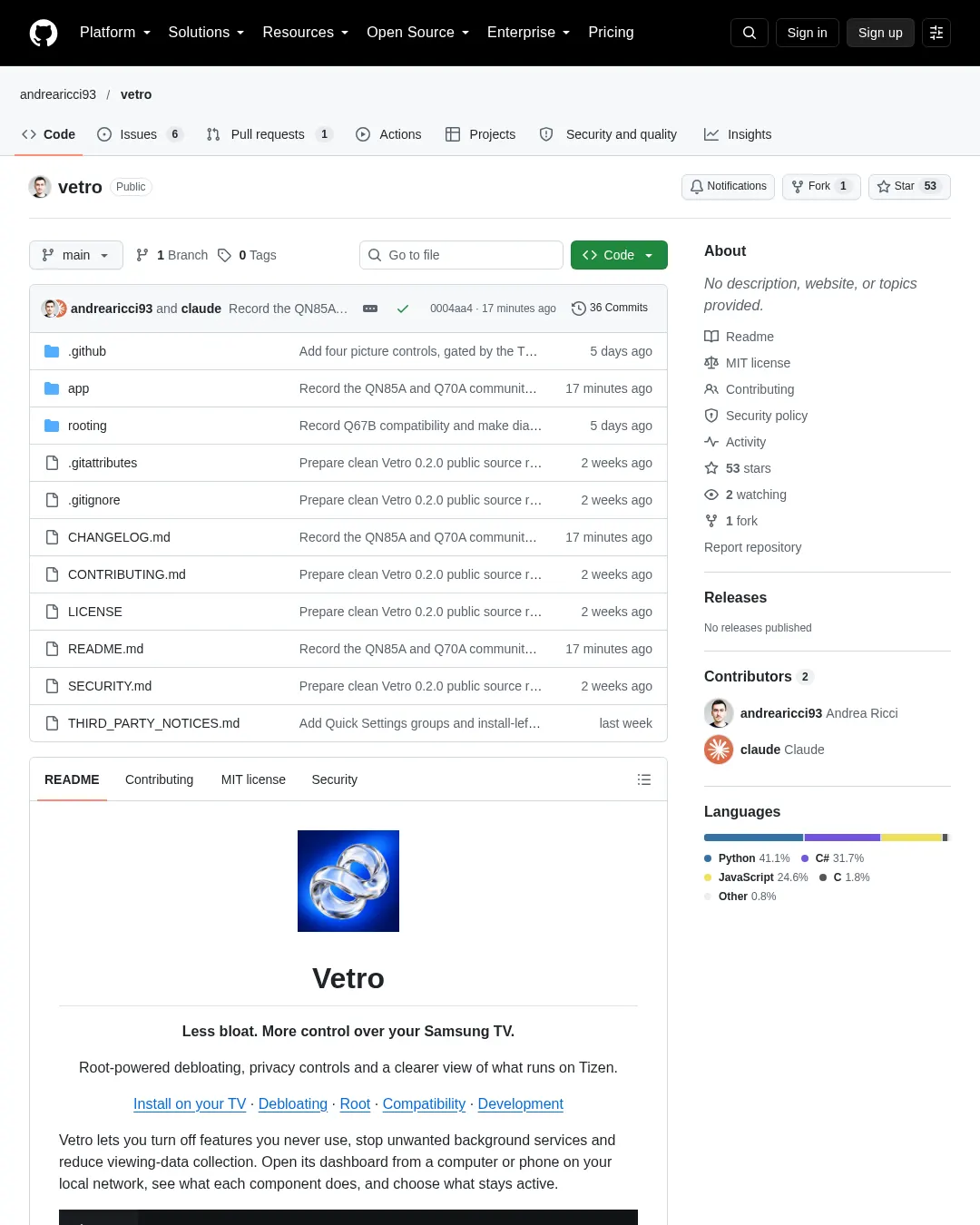Click the Python segment of the languages bar
Image resolution: width=980 pixels, height=1225 pixels.
pos(753,838)
